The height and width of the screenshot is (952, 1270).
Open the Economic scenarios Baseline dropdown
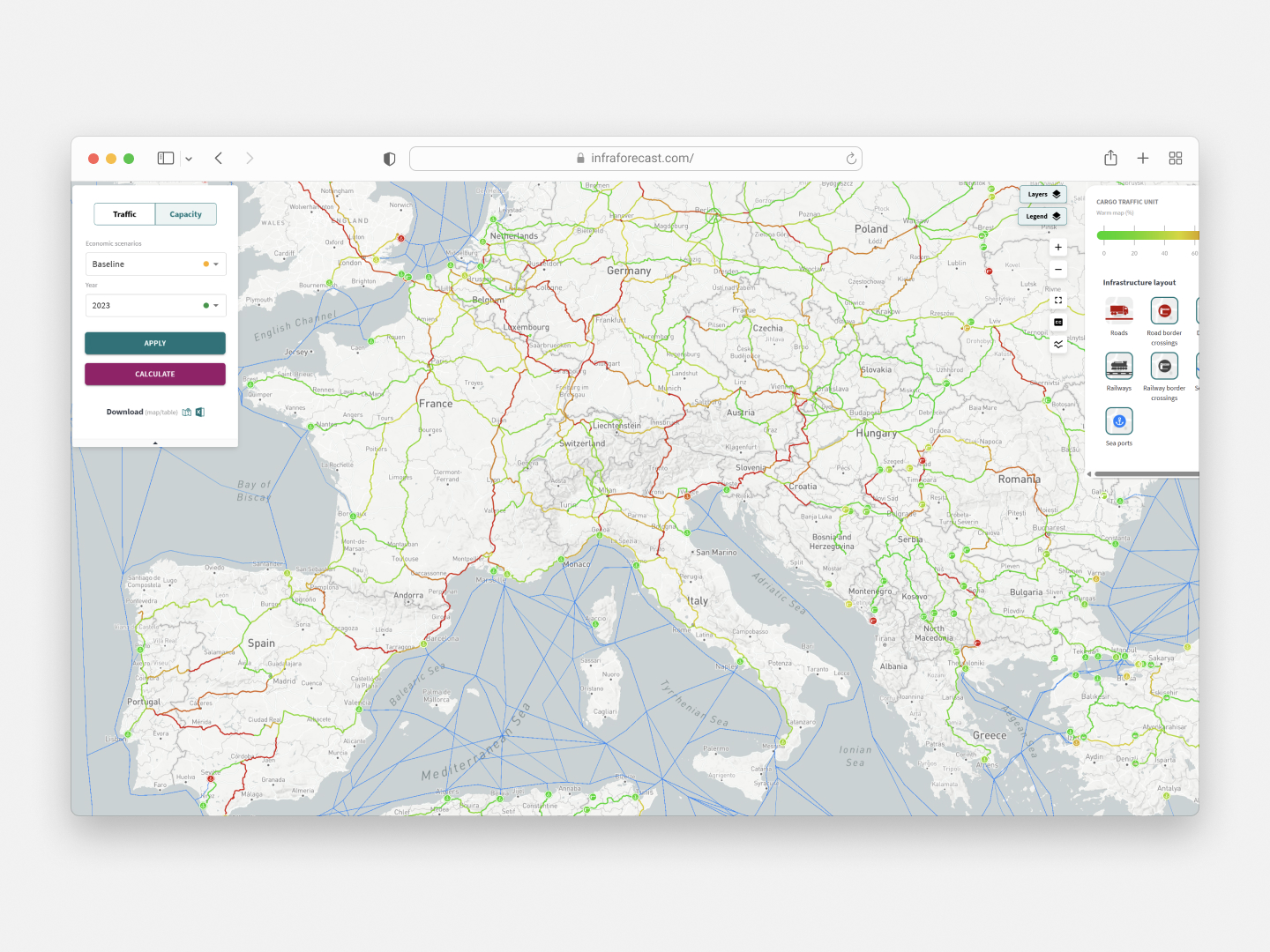coord(155,264)
